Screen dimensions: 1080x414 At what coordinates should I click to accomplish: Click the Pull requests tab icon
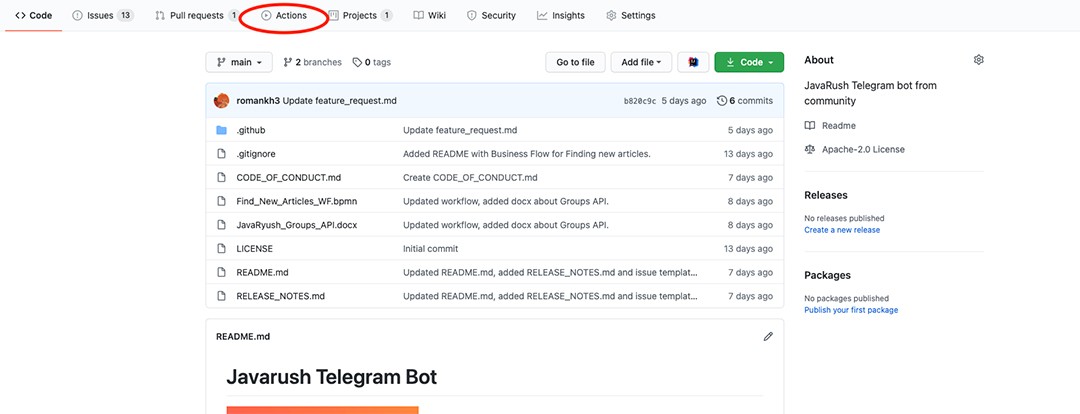pos(160,15)
